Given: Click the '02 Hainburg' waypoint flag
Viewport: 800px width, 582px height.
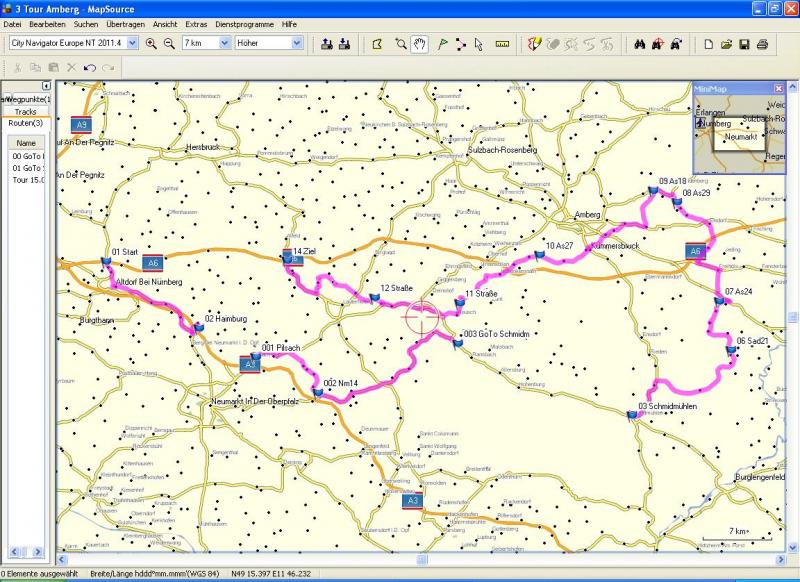Looking at the screenshot, I should 199,327.
